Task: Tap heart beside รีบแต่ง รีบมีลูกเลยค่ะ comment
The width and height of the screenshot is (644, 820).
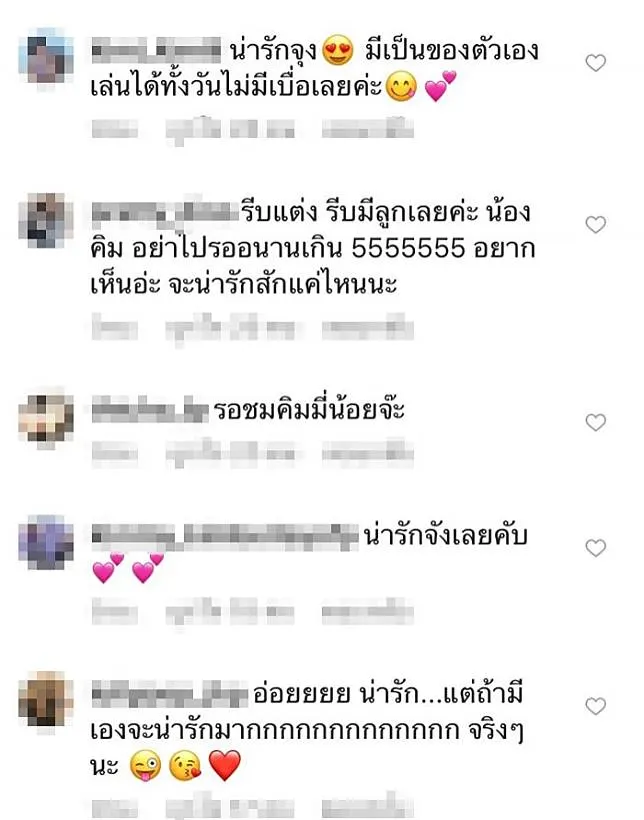Action: point(595,225)
